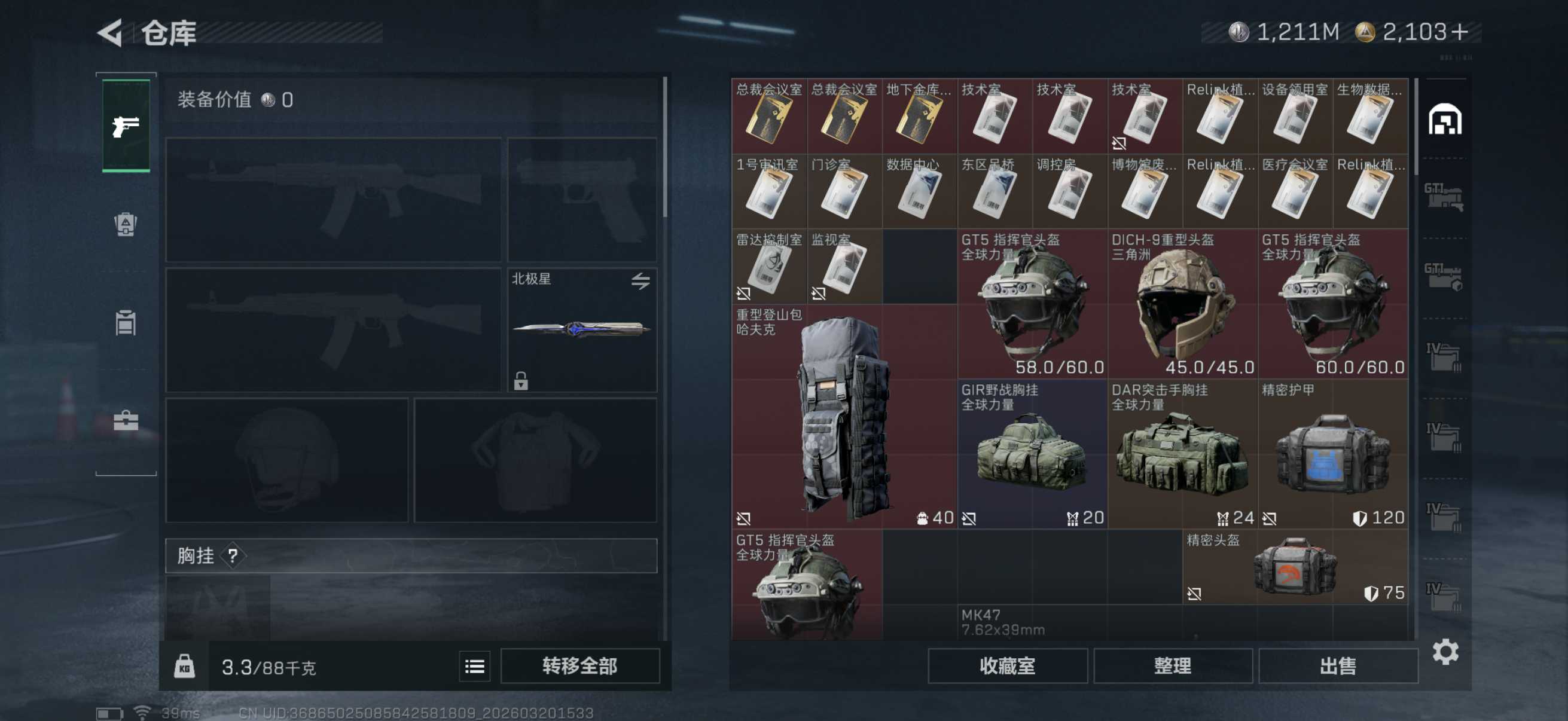
Task: Open the chest rig category in sidebar
Action: coord(126,322)
